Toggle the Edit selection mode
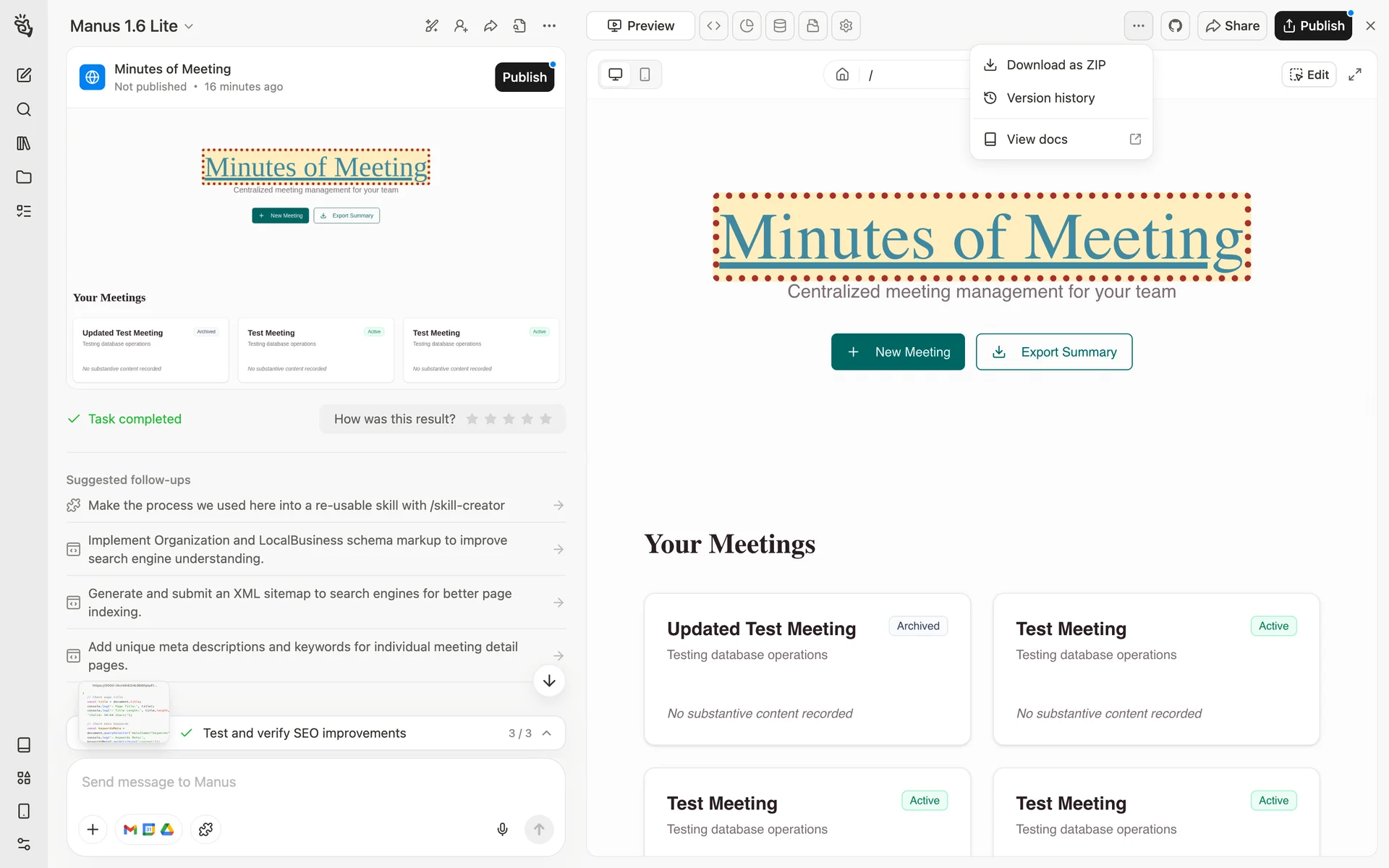The height and width of the screenshot is (868, 1389). click(1309, 75)
